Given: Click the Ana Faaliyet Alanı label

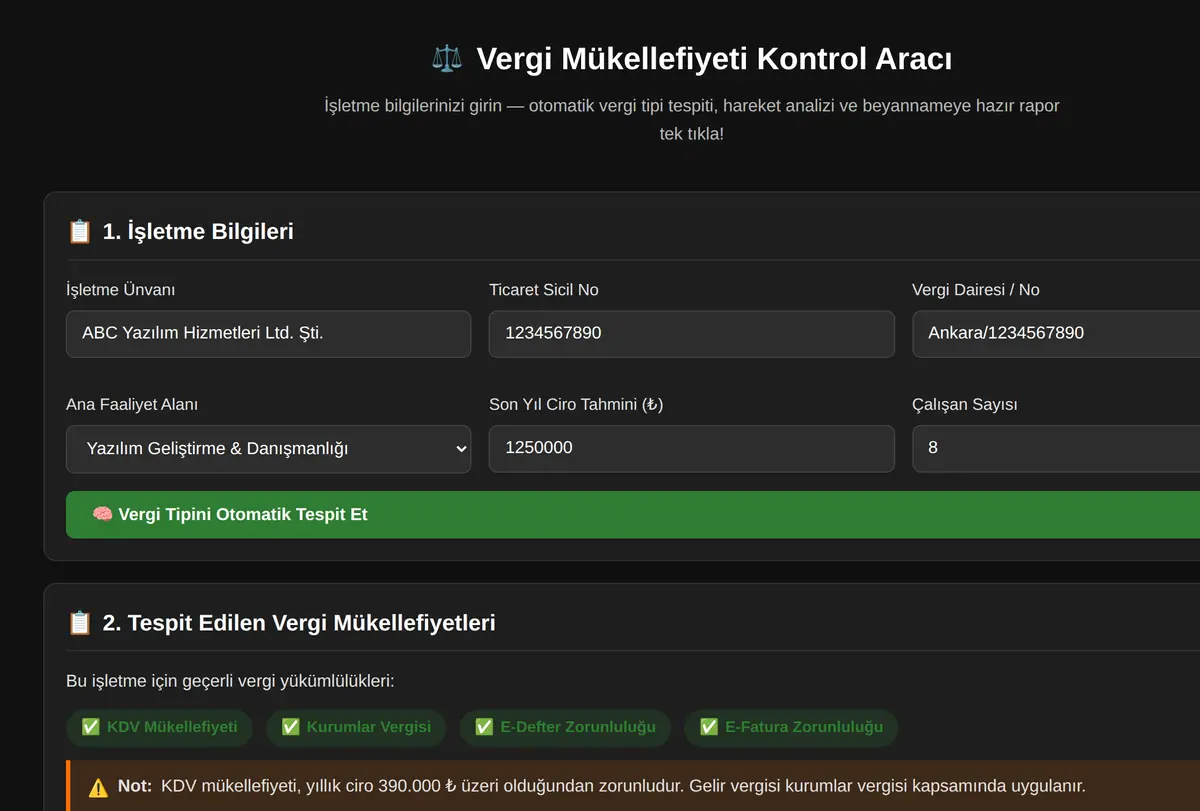Looking at the screenshot, I should (132, 405).
